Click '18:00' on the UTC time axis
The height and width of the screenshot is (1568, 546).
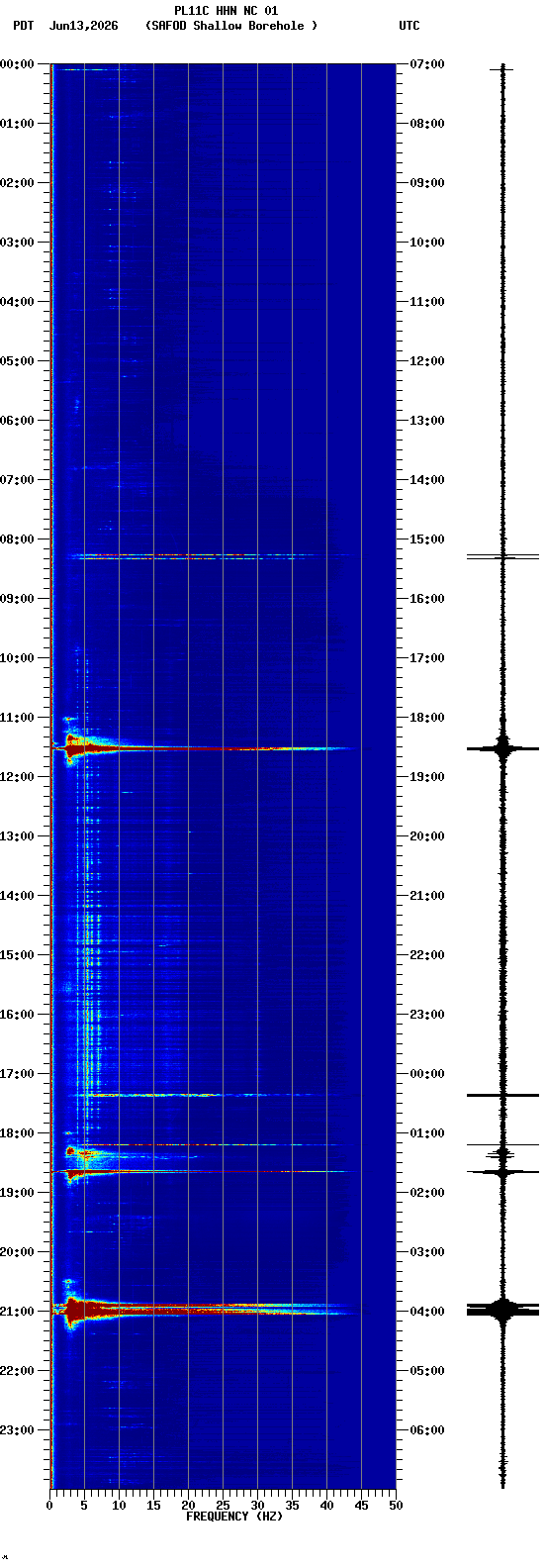[x=427, y=717]
